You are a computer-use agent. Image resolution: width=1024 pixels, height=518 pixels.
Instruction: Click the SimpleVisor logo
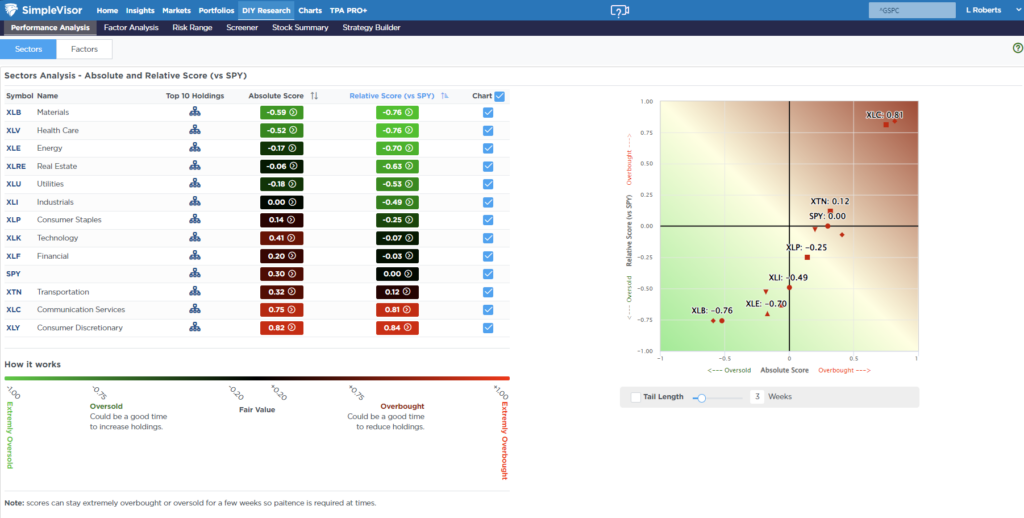[x=43, y=10]
